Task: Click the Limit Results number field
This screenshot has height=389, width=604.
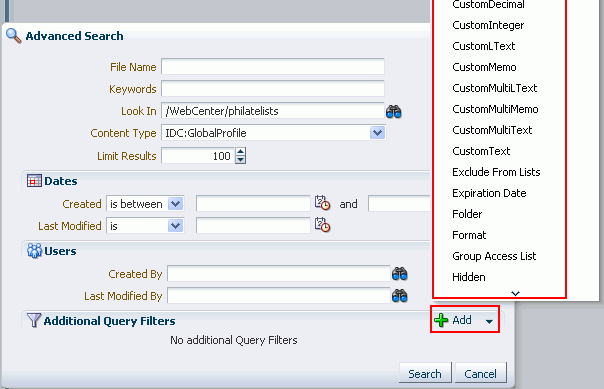Action: 198,156
